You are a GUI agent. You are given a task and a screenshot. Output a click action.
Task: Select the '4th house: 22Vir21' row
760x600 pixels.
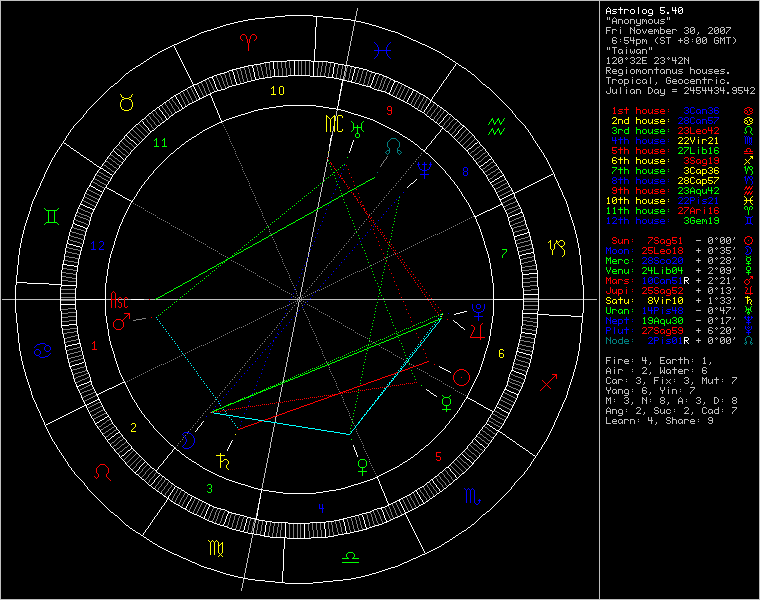pos(682,141)
